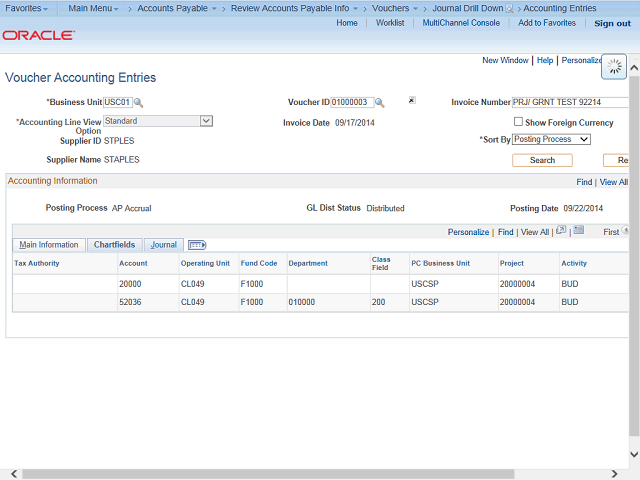Open Review Accounts Payable Info breadcrumb
Screen dimensions: 640x480
point(294,8)
